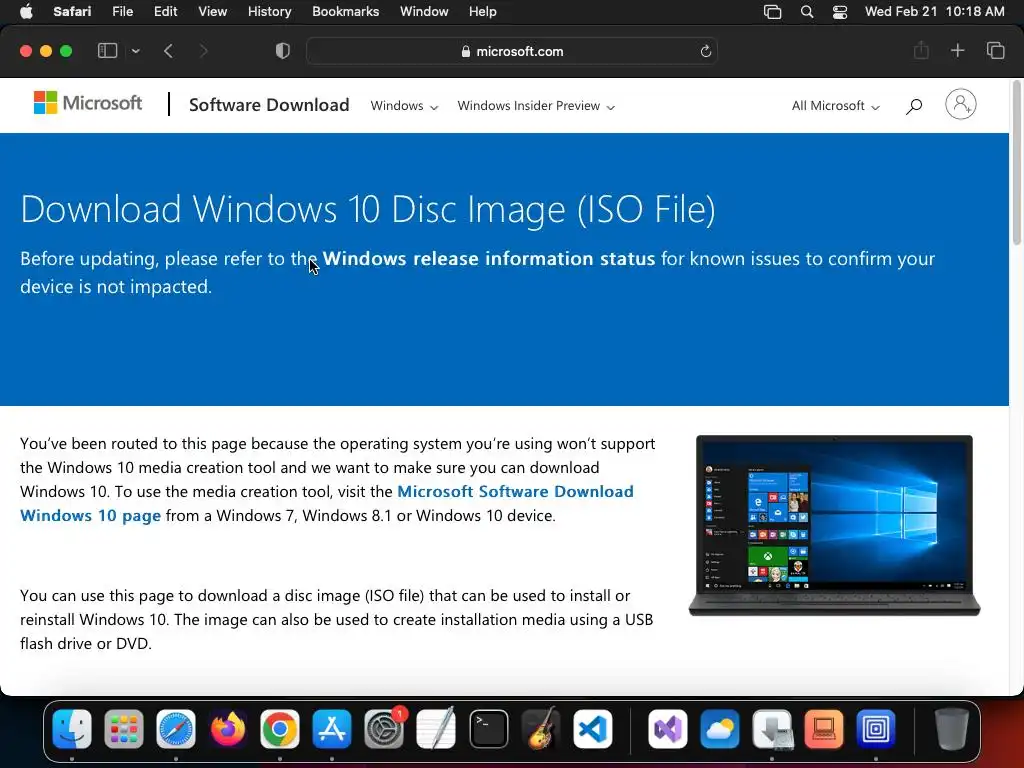Open the Software Download home link
This screenshot has height=768, width=1024.
269,105
